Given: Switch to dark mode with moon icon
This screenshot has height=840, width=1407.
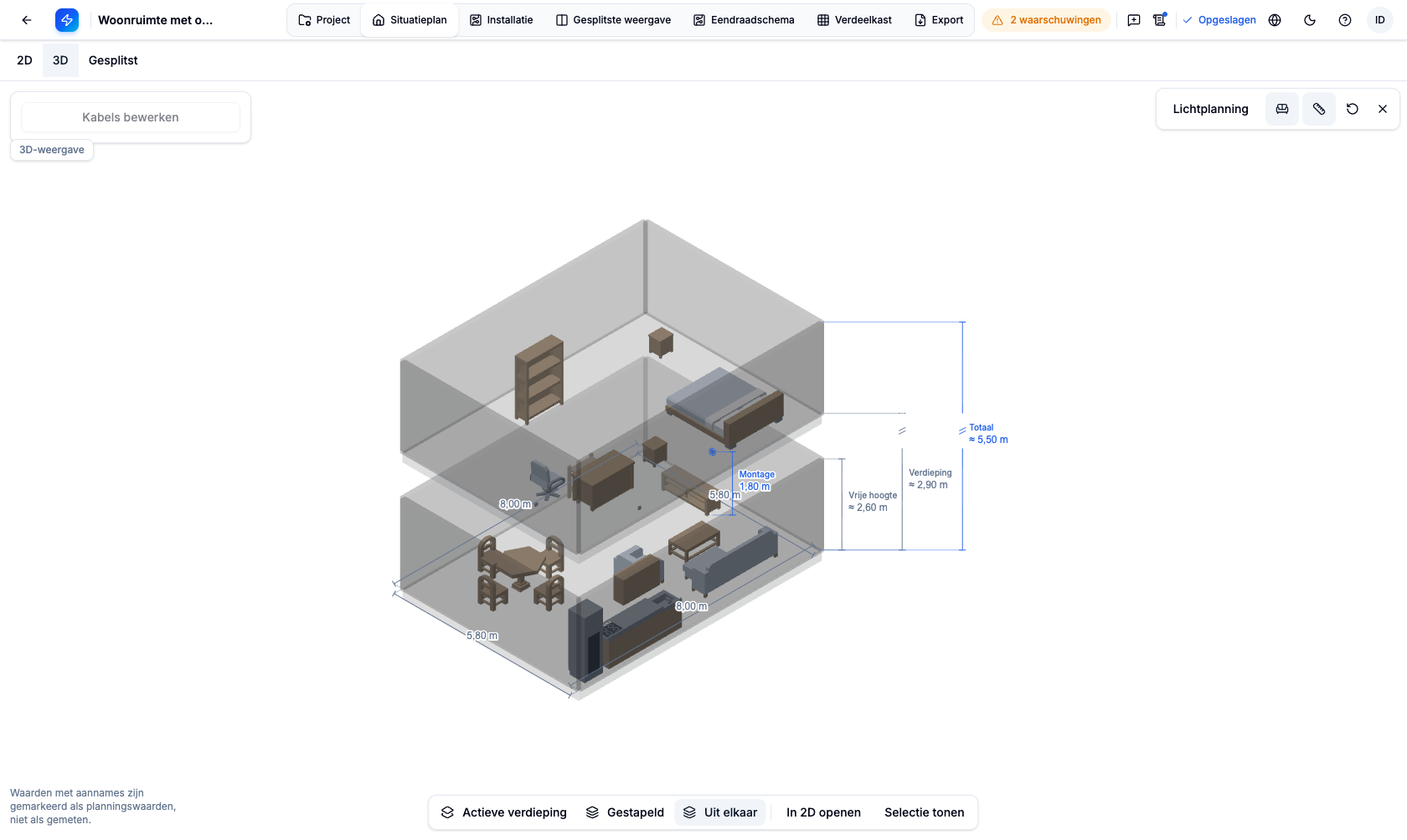Looking at the screenshot, I should [1310, 20].
